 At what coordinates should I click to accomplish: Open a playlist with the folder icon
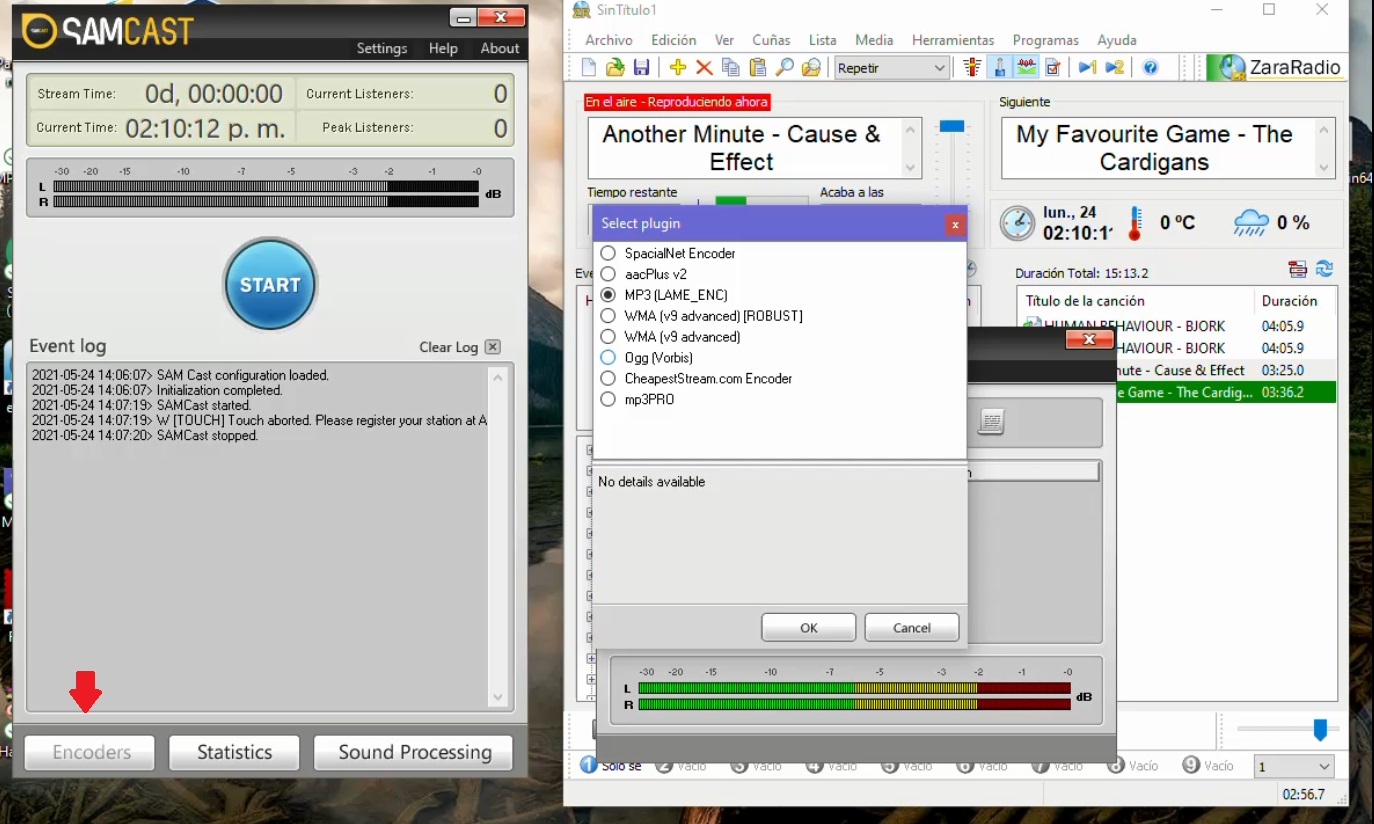tap(615, 67)
